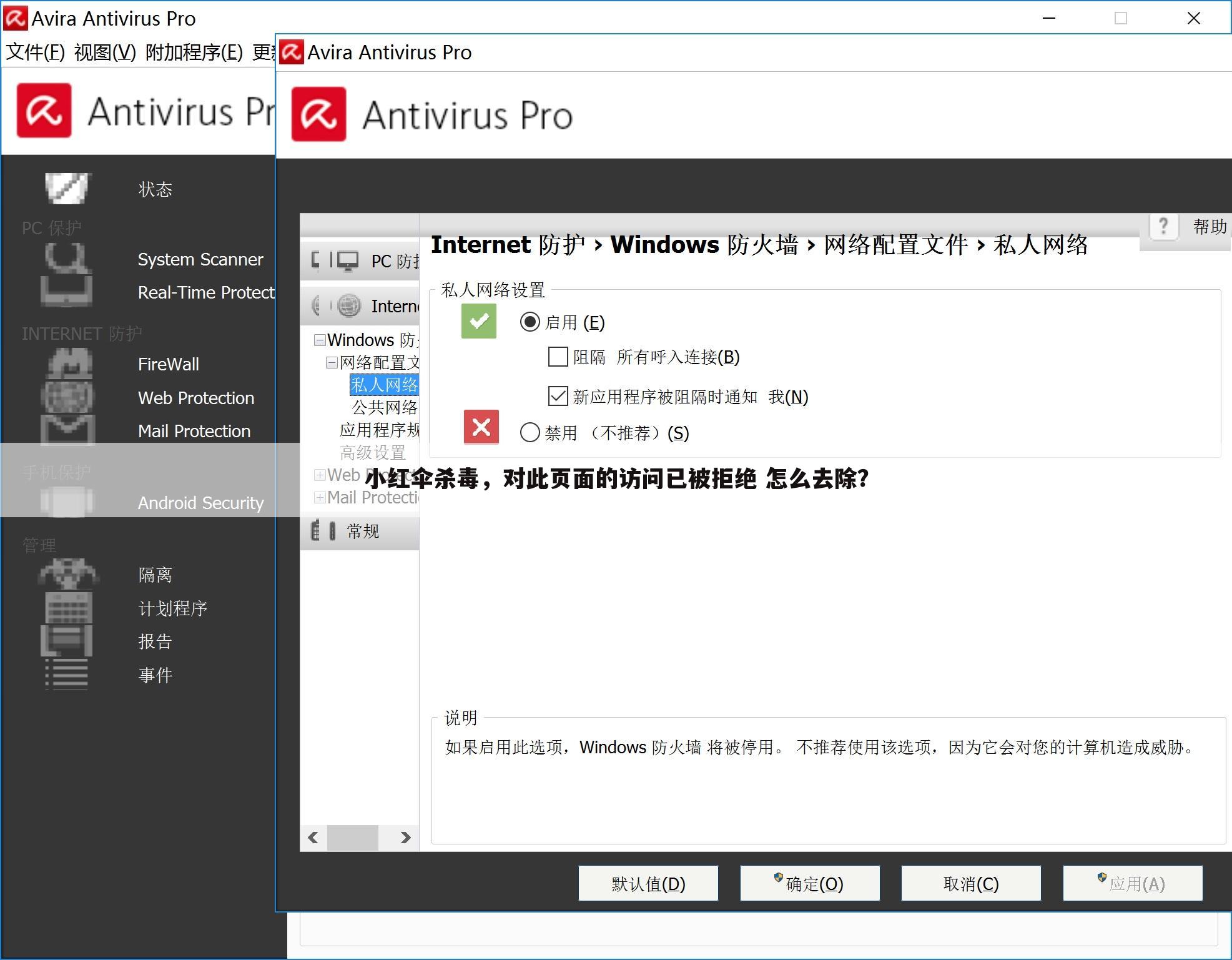Image resolution: width=1232 pixels, height=960 pixels.
Task: Minimize the main Avira window
Action: coord(1049,18)
